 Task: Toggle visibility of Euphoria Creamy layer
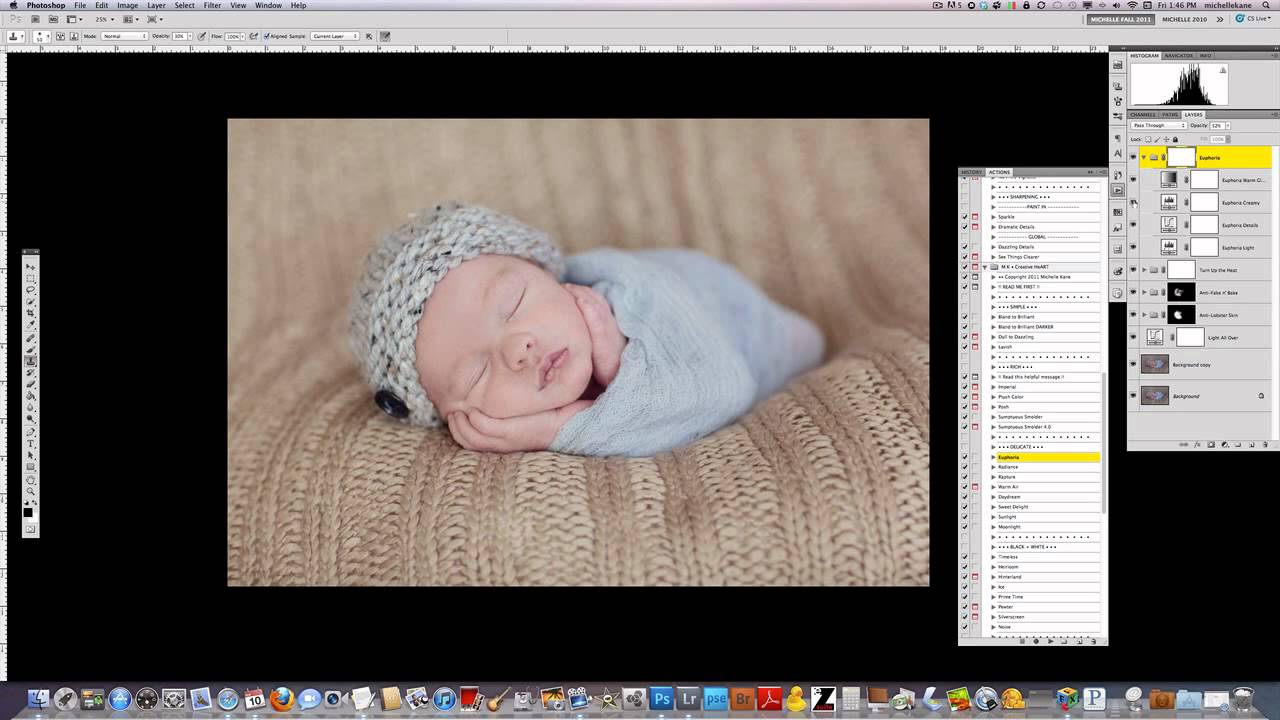[1133, 202]
